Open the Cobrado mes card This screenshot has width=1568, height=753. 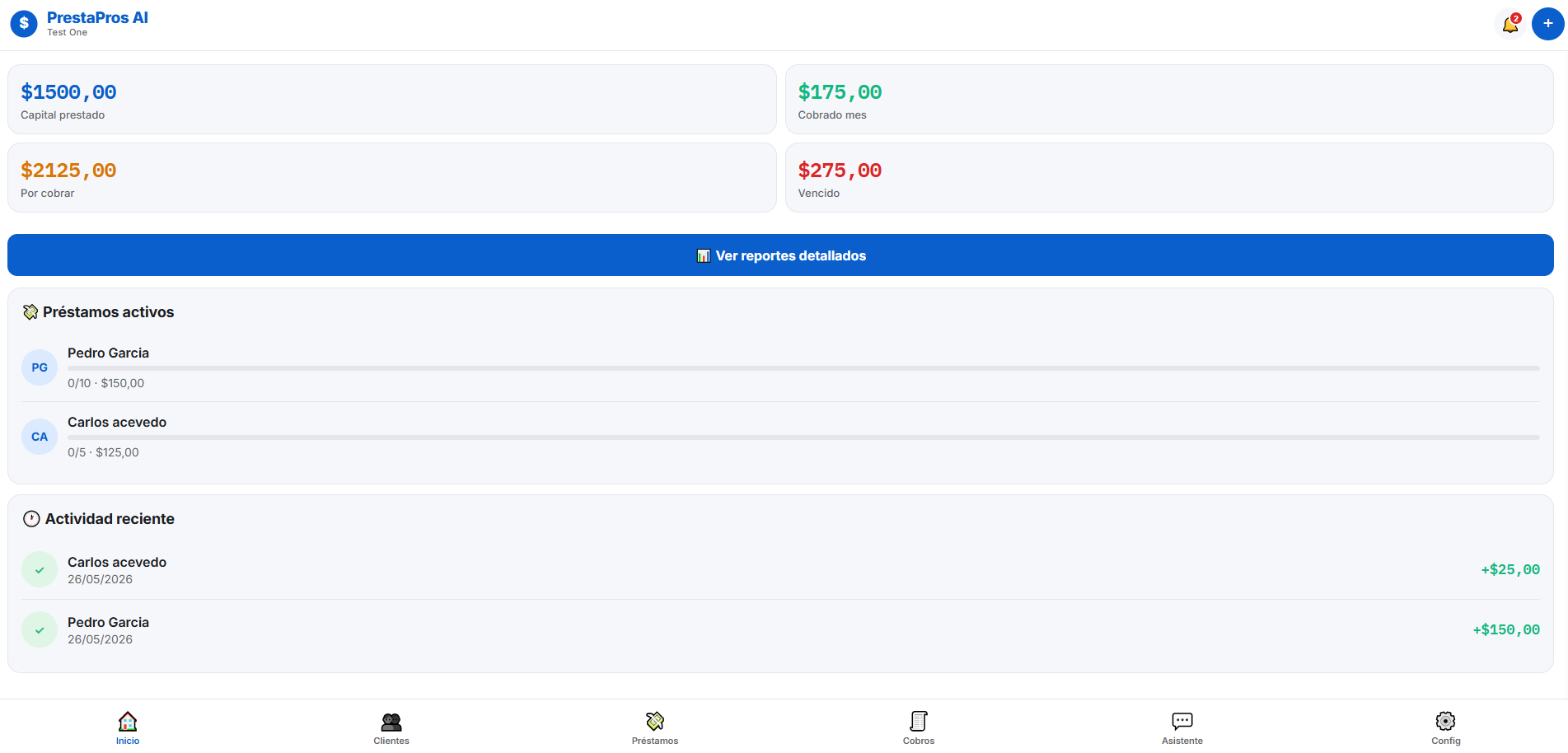pyautogui.click(x=1169, y=100)
